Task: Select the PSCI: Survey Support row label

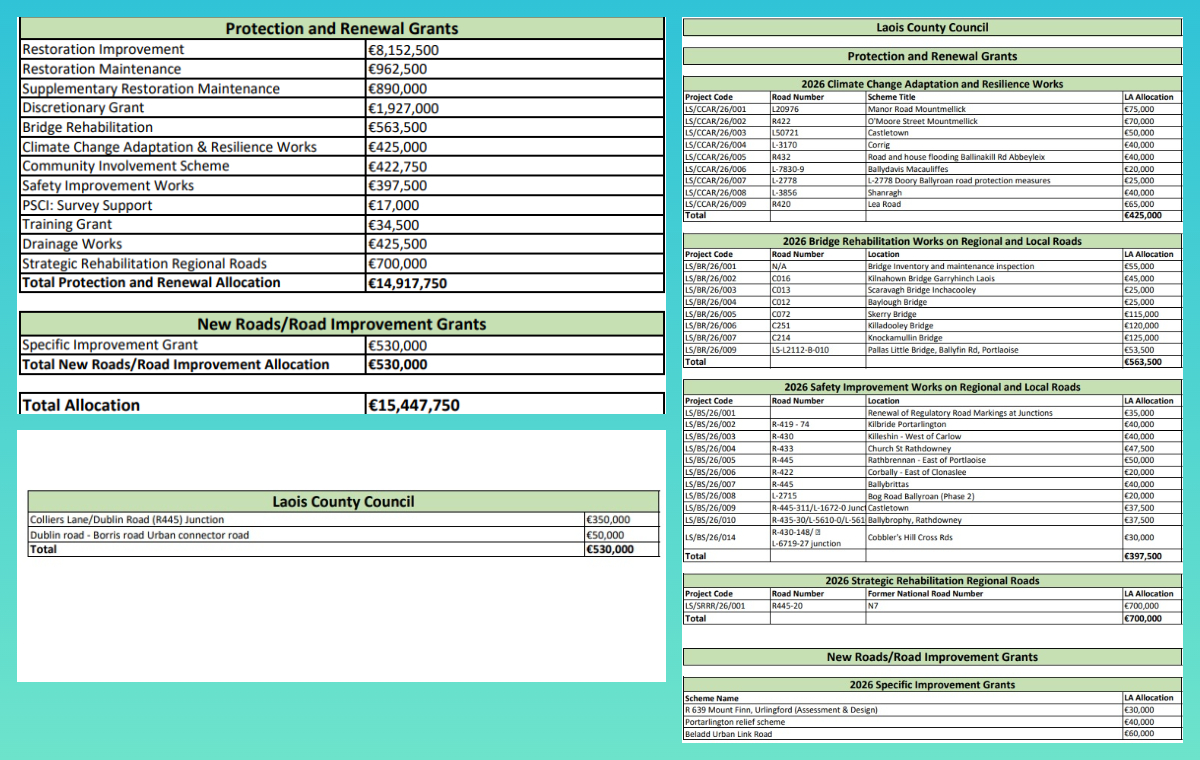Action: point(88,205)
